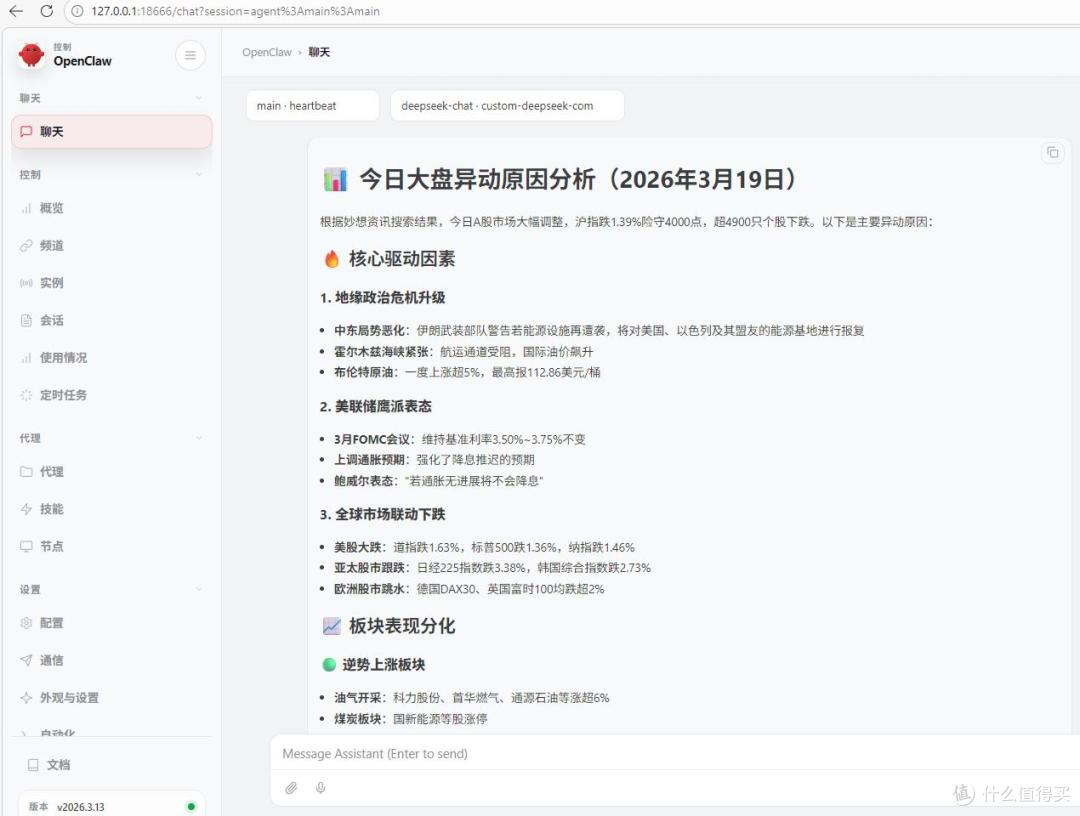Screen dimensions: 1080x816
Task: Click the book icon beside 文档
Action: tap(33, 764)
